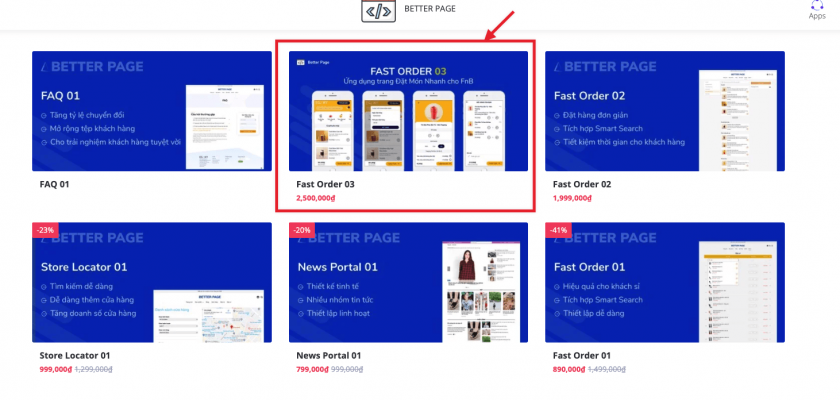Open the Fast Order 03 banner thumbnail

point(407,111)
